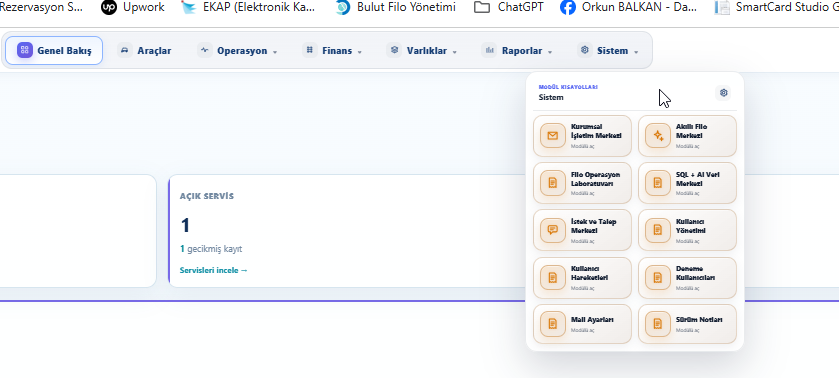Collapse the Sistem dropdown menu
The width and height of the screenshot is (839, 378).
(x=608, y=51)
